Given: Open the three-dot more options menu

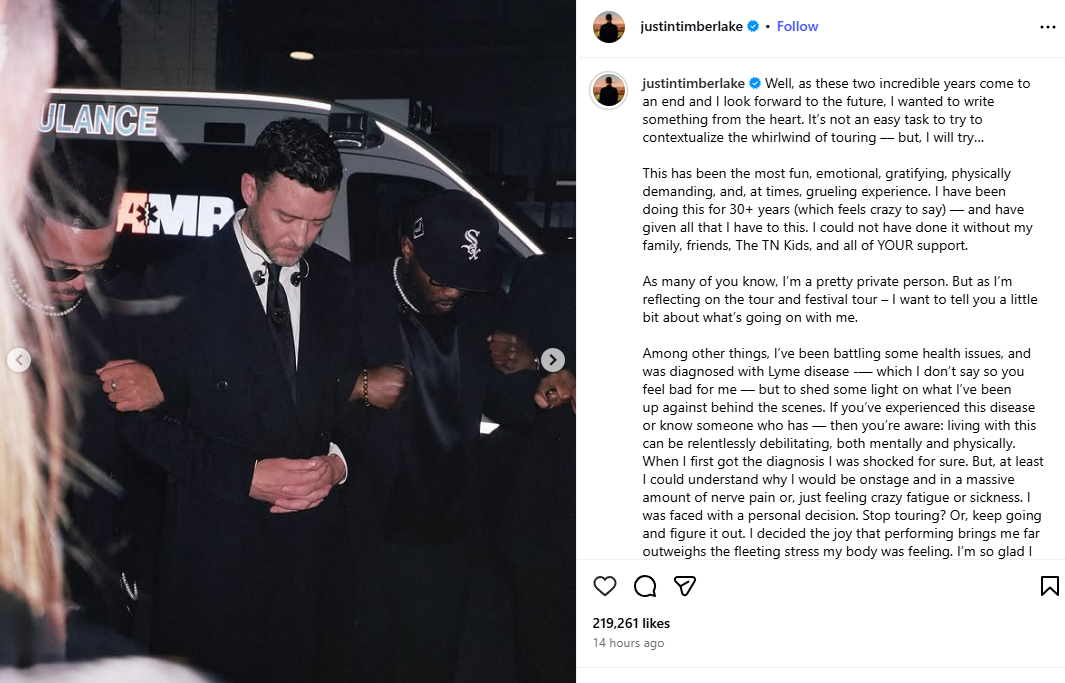Looking at the screenshot, I should (1047, 27).
